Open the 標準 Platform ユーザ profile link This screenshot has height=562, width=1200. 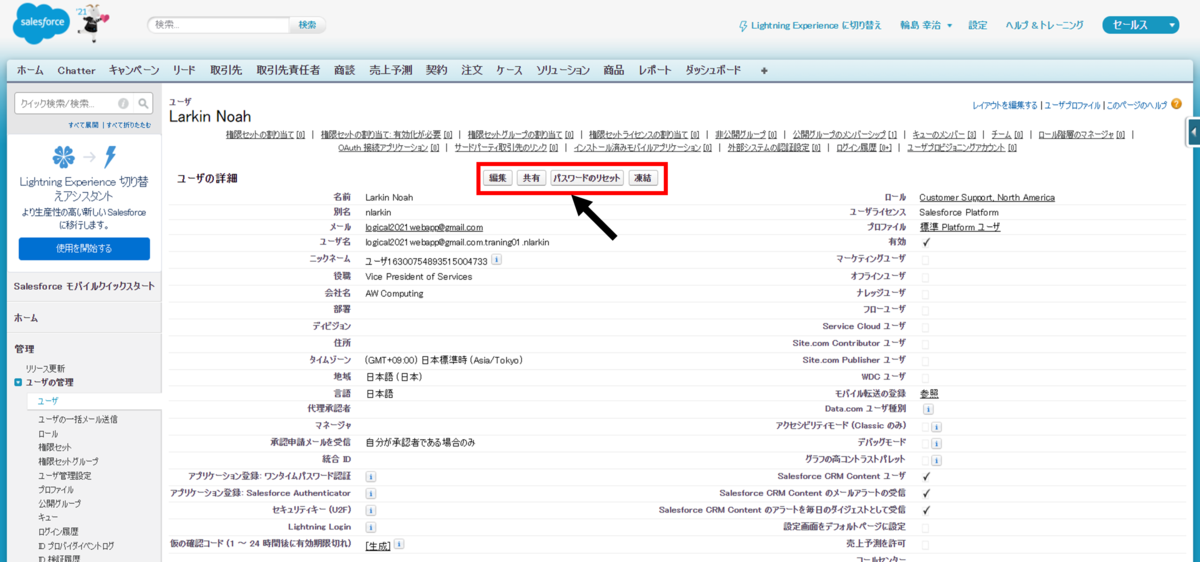tap(959, 227)
